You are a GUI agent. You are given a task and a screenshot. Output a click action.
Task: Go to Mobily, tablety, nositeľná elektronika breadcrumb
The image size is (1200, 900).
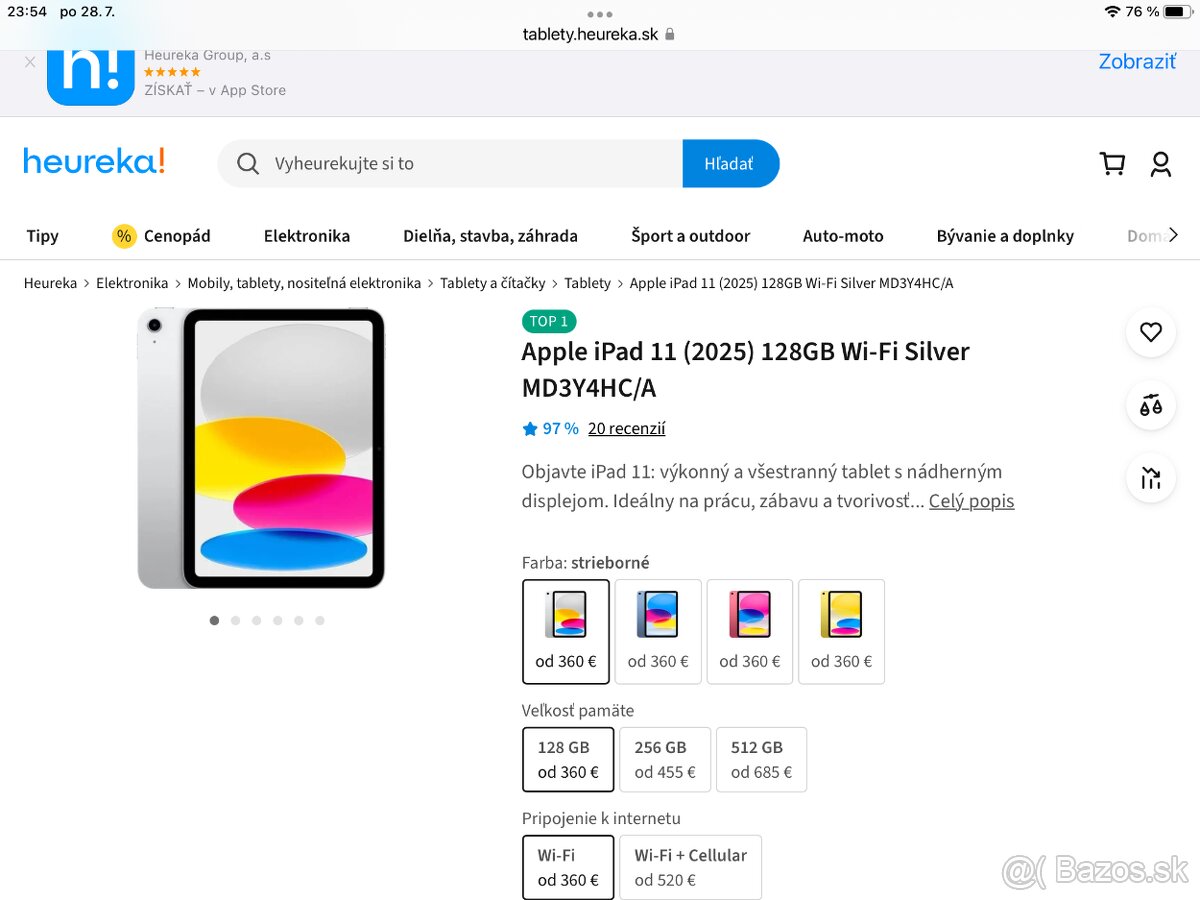pyautogui.click(x=304, y=283)
